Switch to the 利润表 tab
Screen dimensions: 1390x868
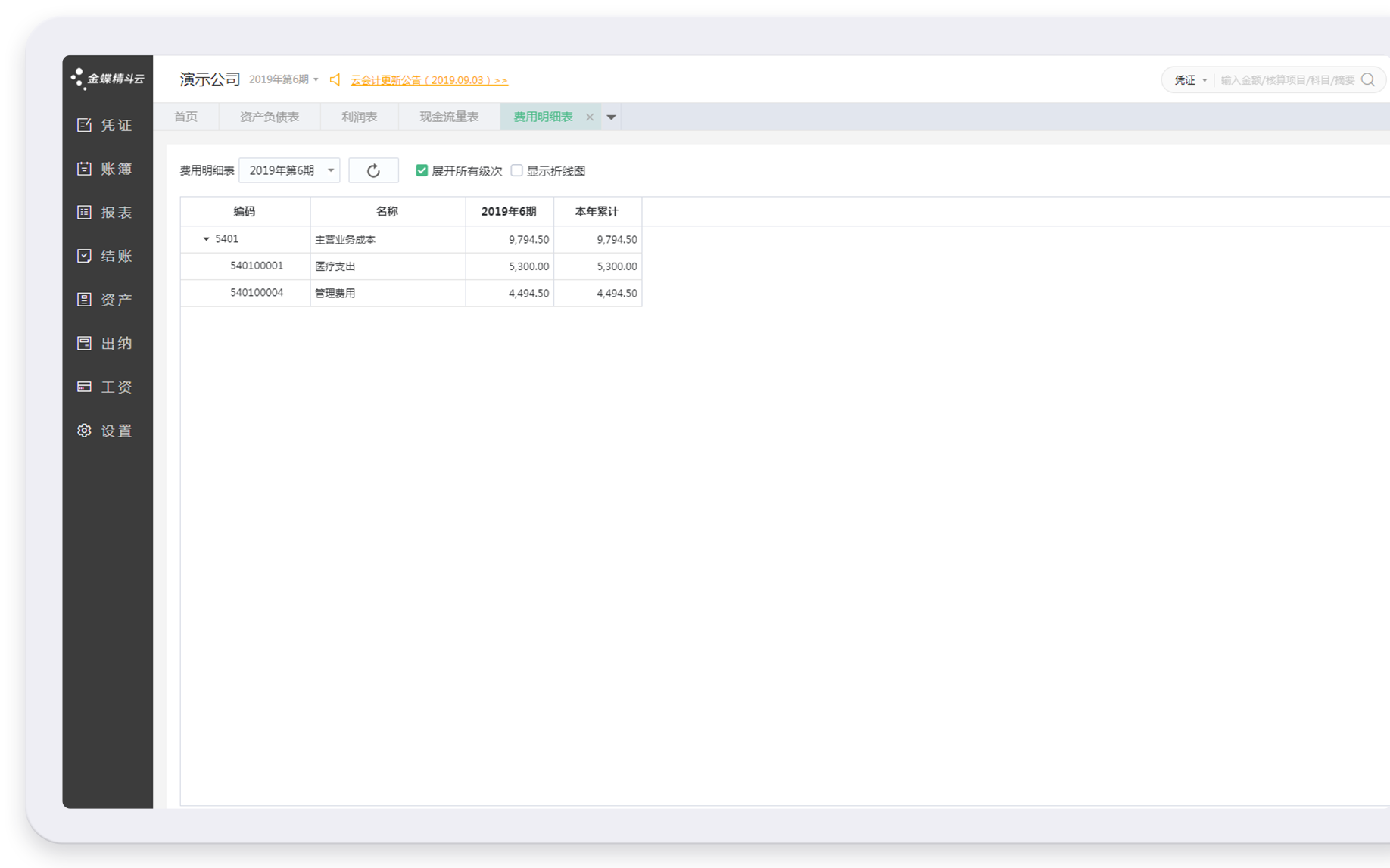click(x=359, y=117)
